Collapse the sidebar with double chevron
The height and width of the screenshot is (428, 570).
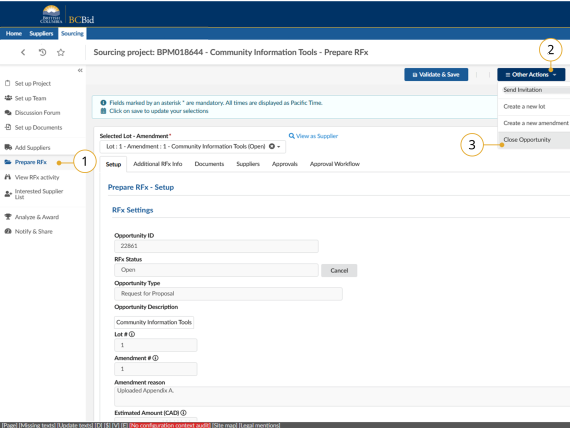[x=80, y=70]
